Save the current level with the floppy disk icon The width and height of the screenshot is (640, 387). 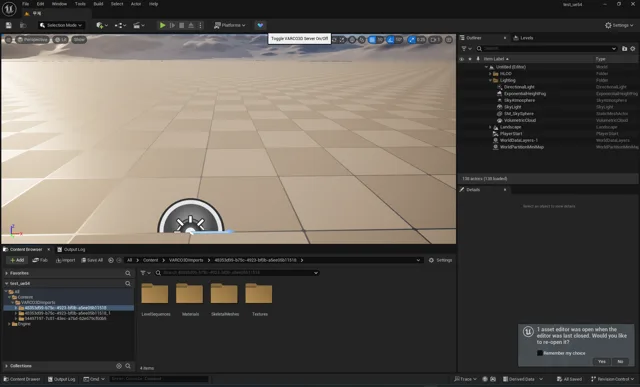coord(9,25)
